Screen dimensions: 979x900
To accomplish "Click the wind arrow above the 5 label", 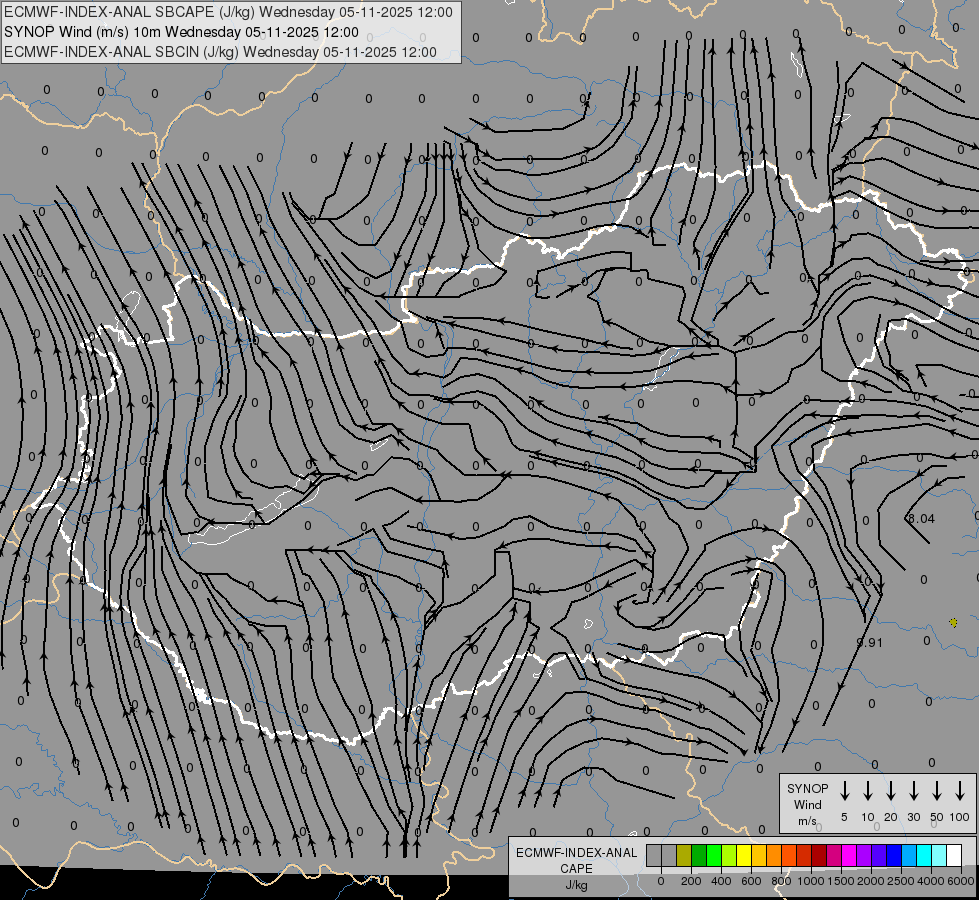I will (x=845, y=791).
